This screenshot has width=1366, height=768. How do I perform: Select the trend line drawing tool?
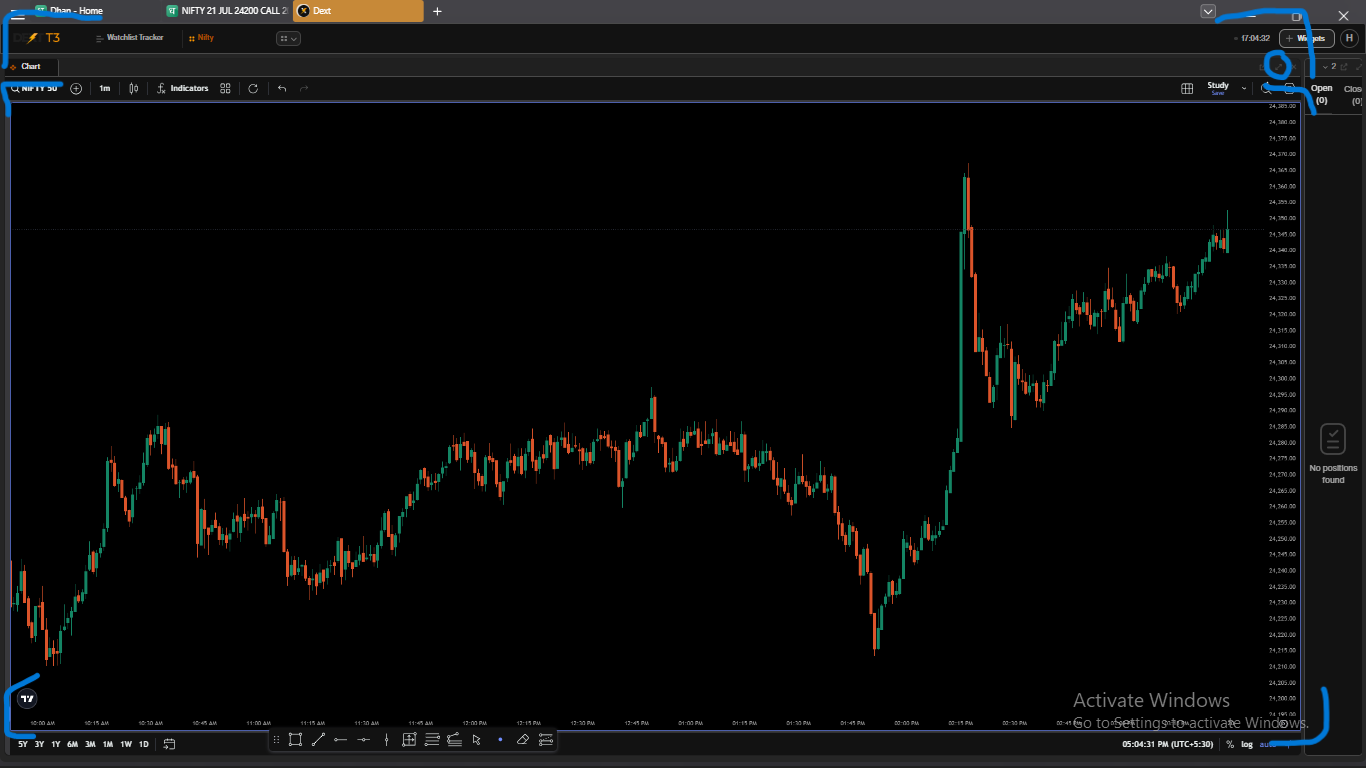[318, 740]
